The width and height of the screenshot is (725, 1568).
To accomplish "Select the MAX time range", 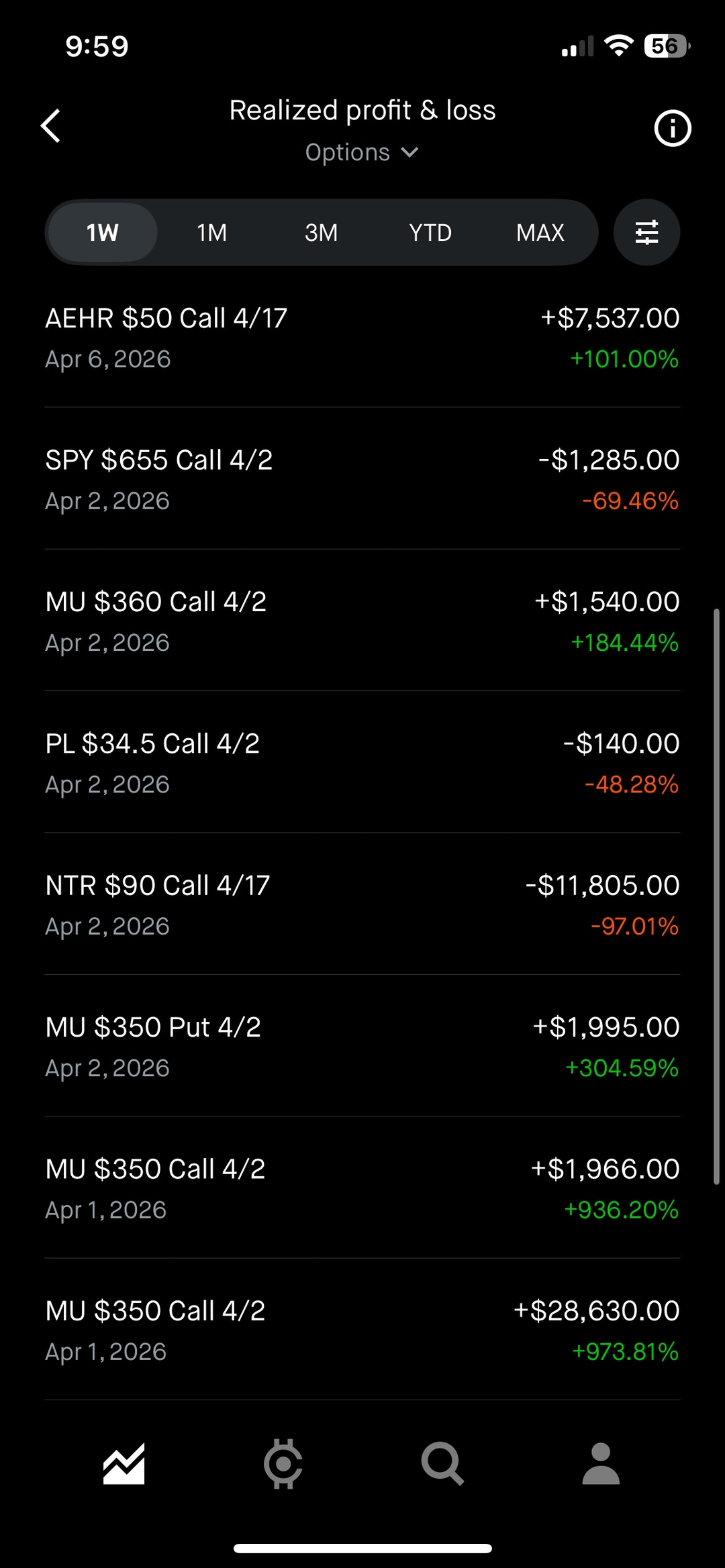I will pyautogui.click(x=540, y=232).
